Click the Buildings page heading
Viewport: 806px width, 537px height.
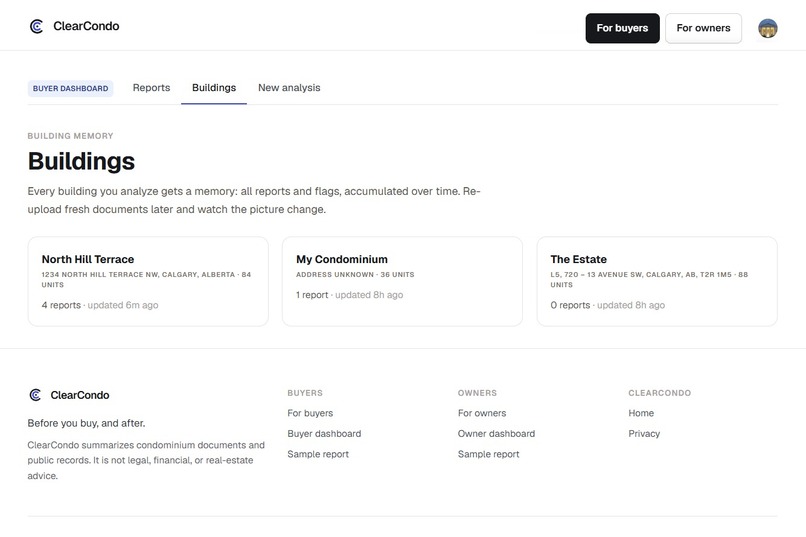tap(81, 161)
